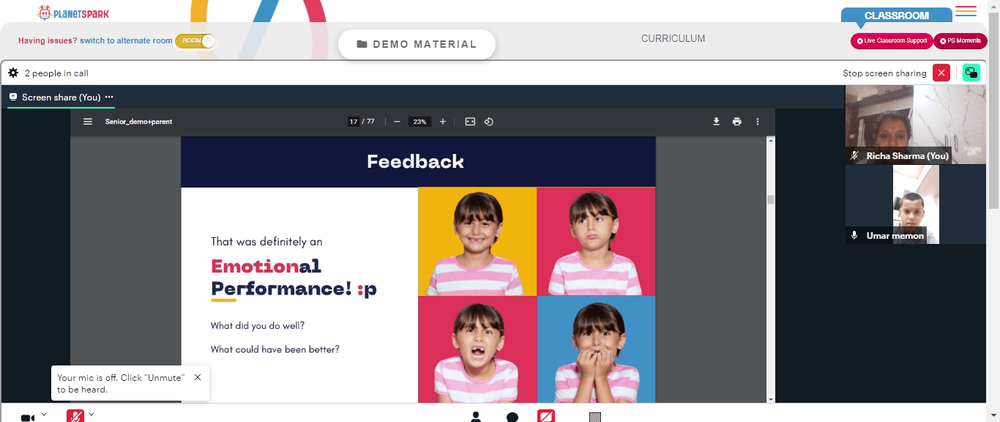Click the PDF viewer vertical scrollbar thumb
The image size is (1000, 422).
coord(770,200)
